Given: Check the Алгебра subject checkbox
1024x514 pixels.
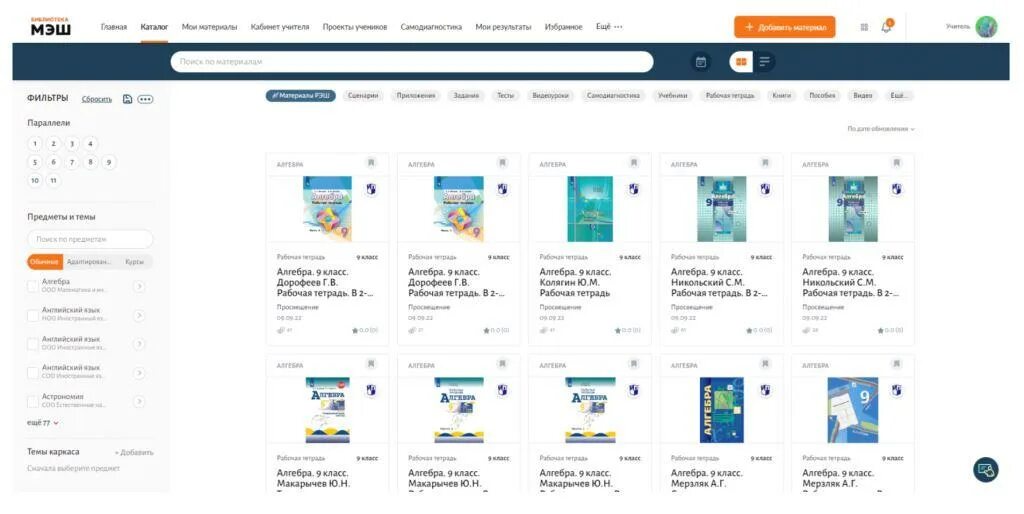Looking at the screenshot, I should coord(33,287).
